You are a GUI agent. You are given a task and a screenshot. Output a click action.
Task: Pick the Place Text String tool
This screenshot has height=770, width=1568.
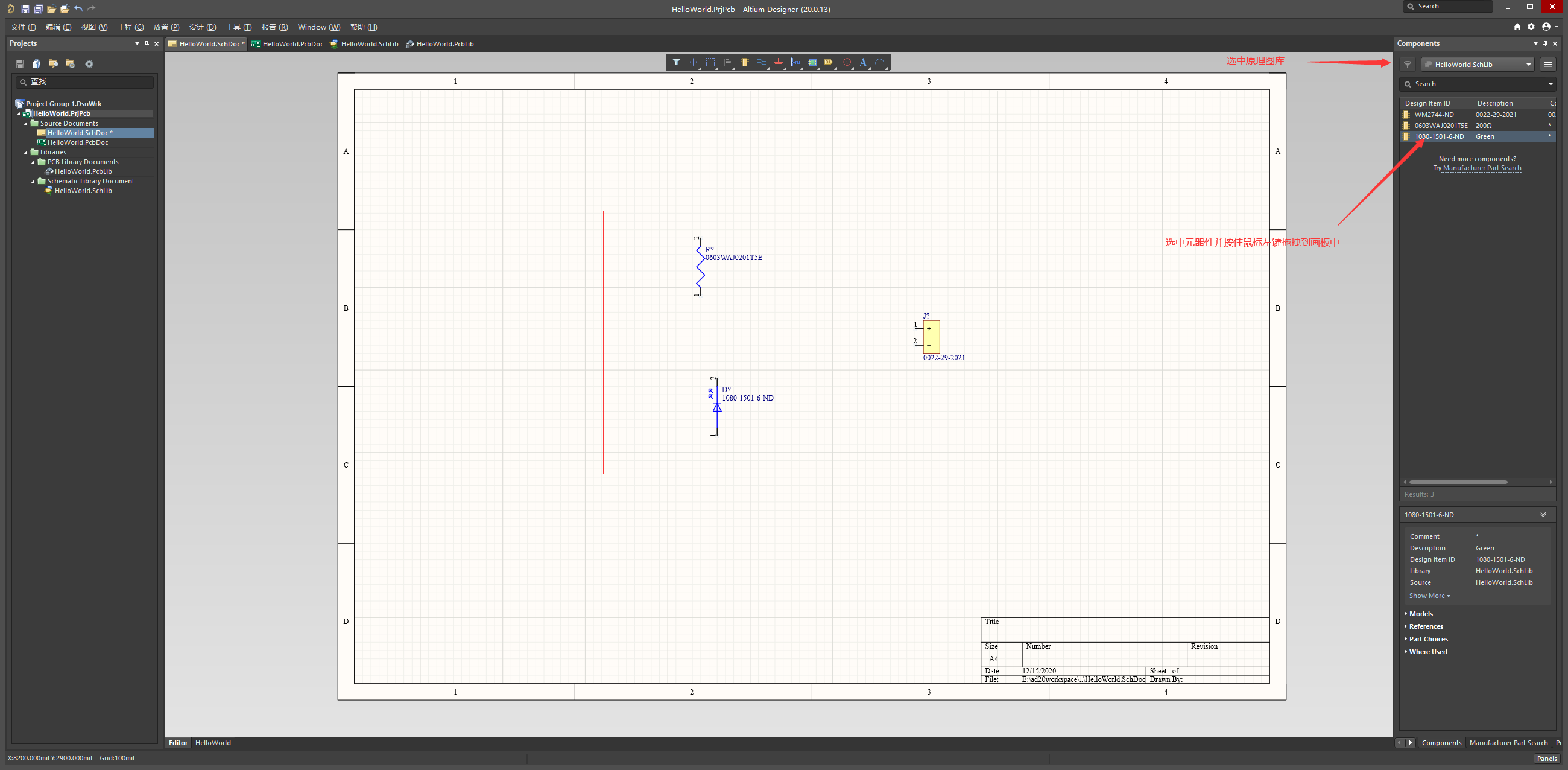point(862,62)
